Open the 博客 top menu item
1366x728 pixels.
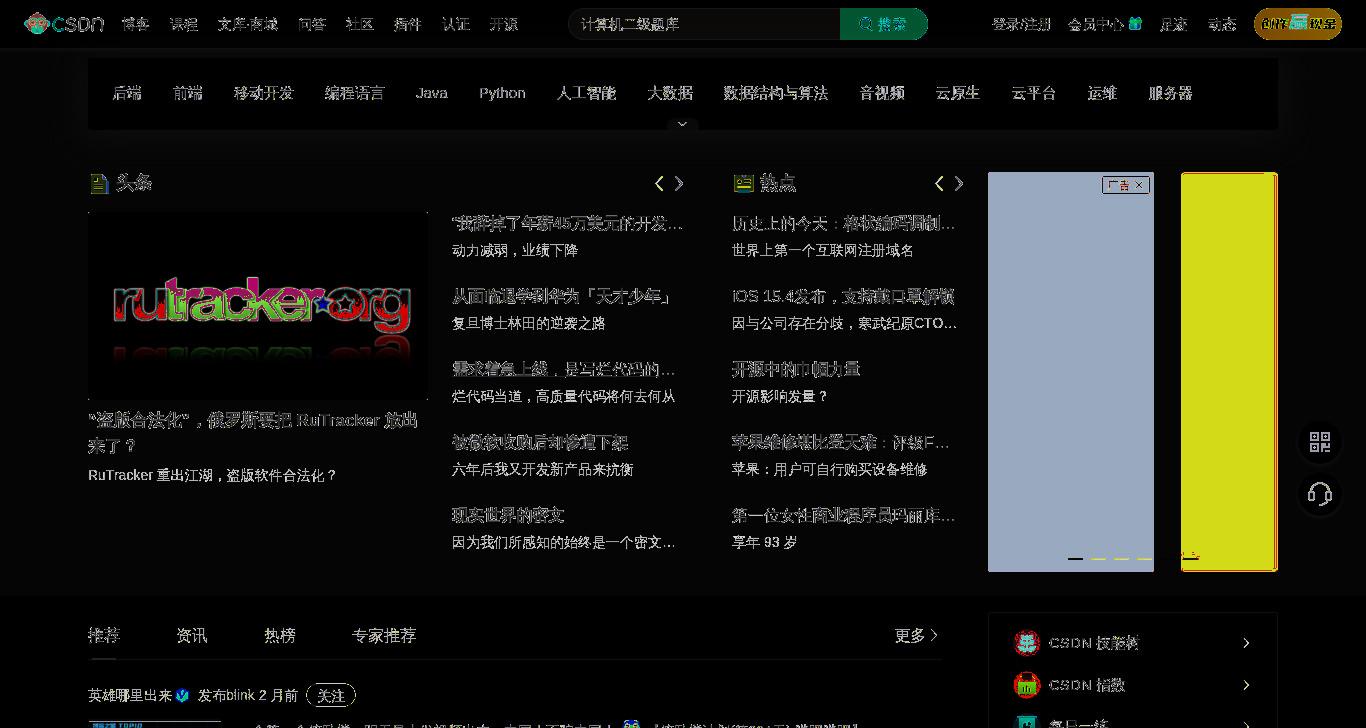pyautogui.click(x=135, y=24)
